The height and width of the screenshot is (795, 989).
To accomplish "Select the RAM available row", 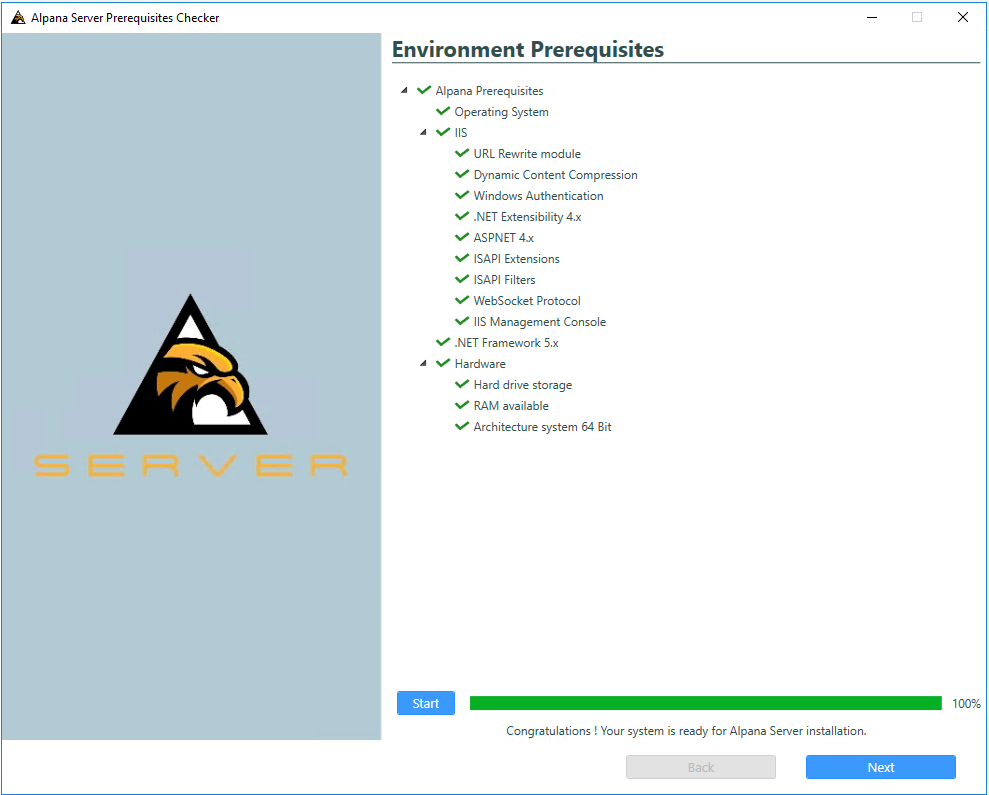I will pos(501,406).
